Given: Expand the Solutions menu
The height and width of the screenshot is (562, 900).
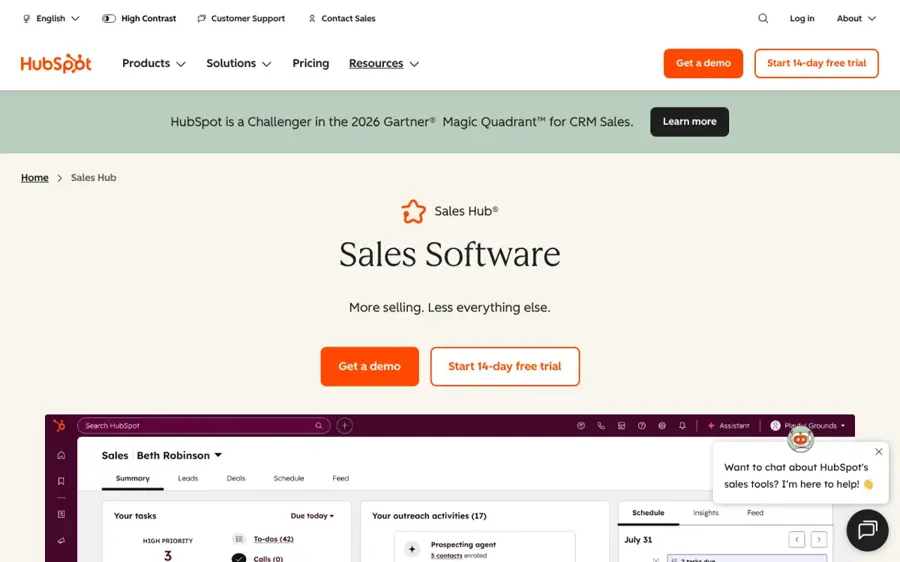Looking at the screenshot, I should pyautogui.click(x=238, y=63).
